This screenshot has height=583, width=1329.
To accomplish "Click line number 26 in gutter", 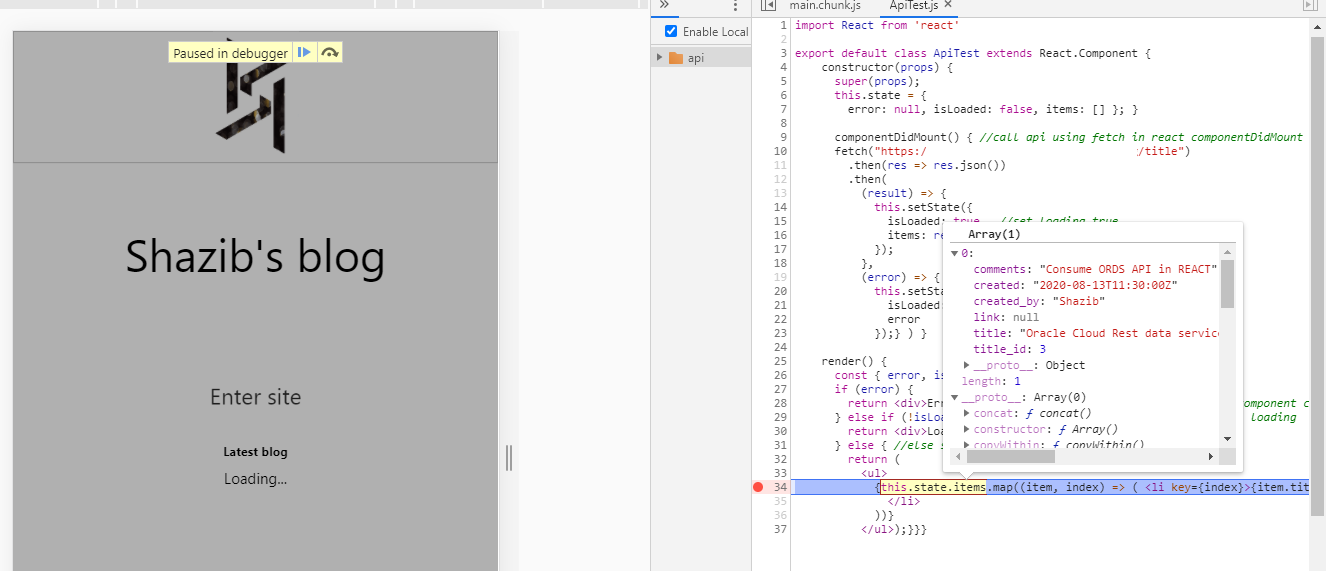I will (780, 375).
